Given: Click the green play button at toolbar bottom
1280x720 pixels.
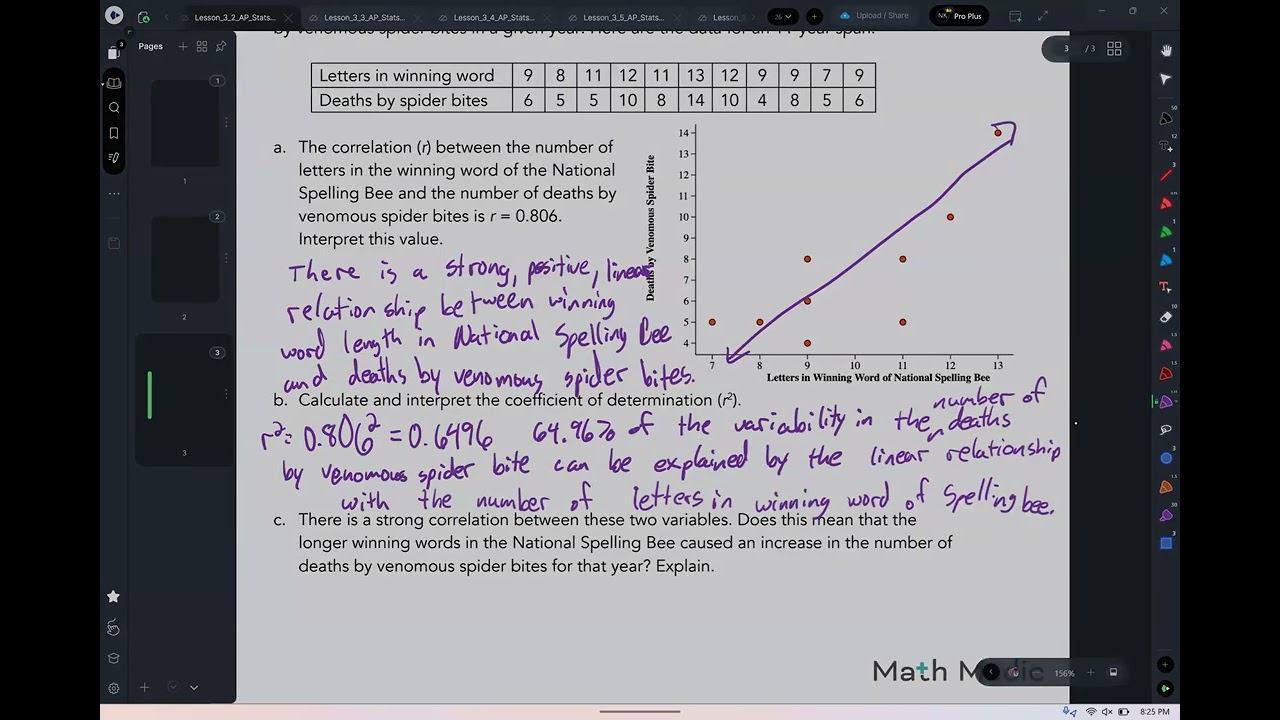Looking at the screenshot, I should pos(1166,688).
